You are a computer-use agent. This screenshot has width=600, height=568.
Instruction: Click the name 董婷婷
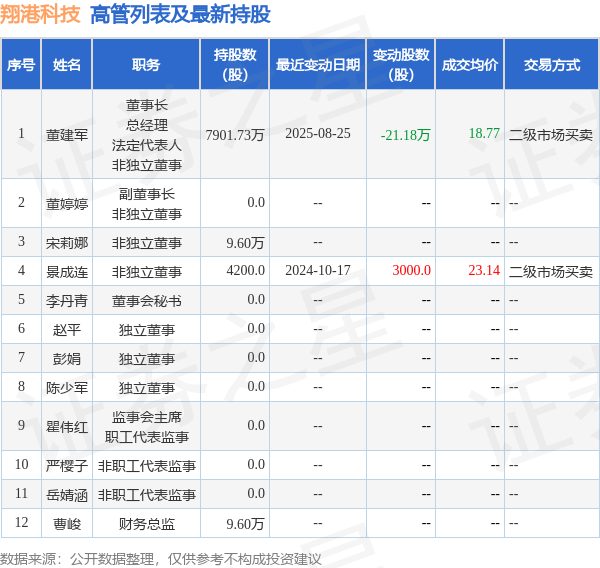(67, 204)
